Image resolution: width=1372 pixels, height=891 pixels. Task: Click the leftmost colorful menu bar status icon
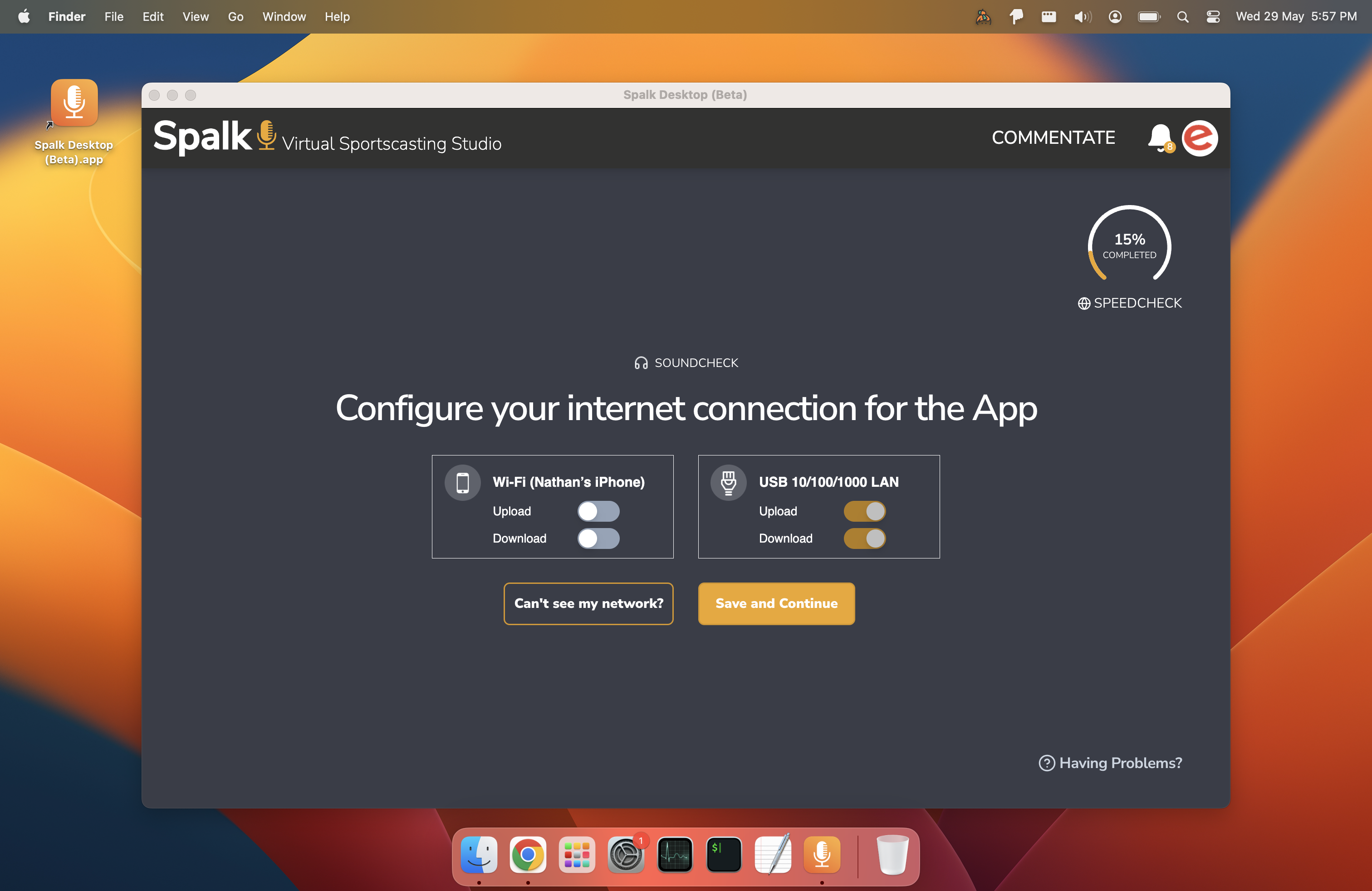983,17
